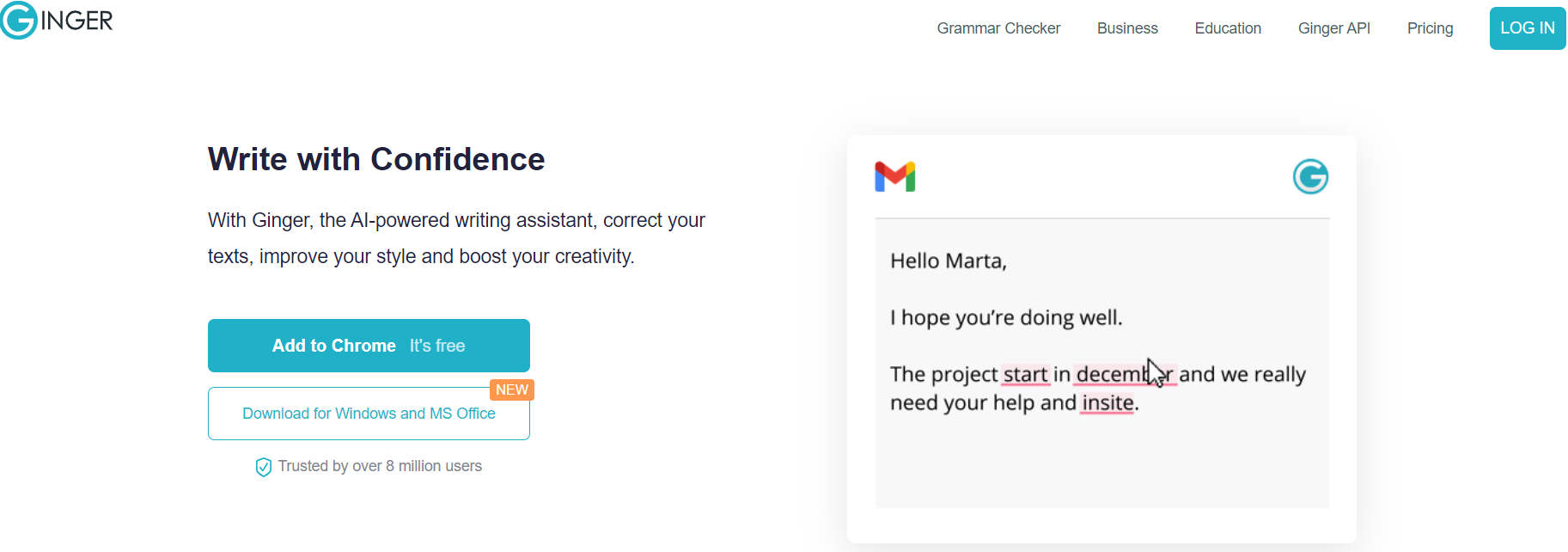Click the shield checkmark beside the trusted users text
This screenshot has width=1568, height=552.
[x=263, y=466]
